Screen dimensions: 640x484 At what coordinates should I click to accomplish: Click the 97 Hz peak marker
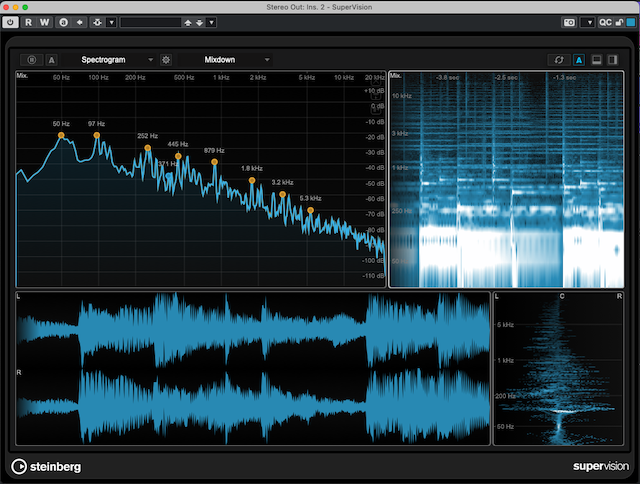[97, 134]
